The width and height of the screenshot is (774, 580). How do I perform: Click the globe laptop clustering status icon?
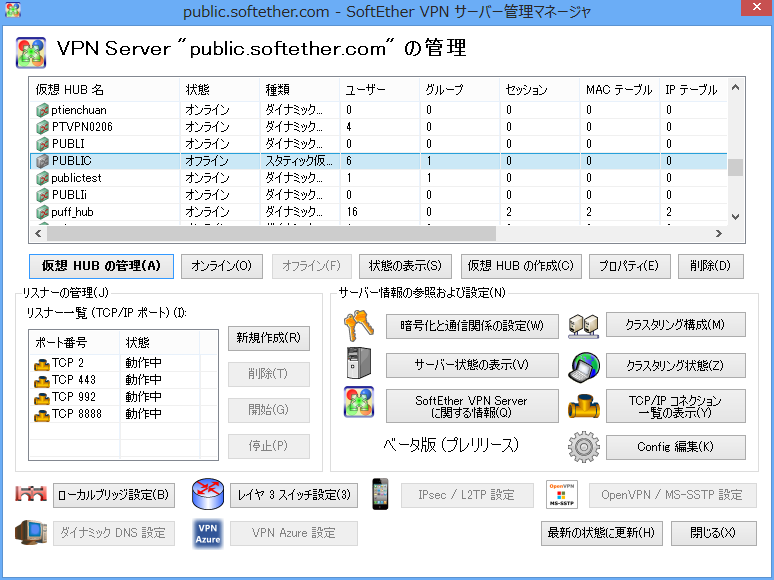[x=583, y=367]
